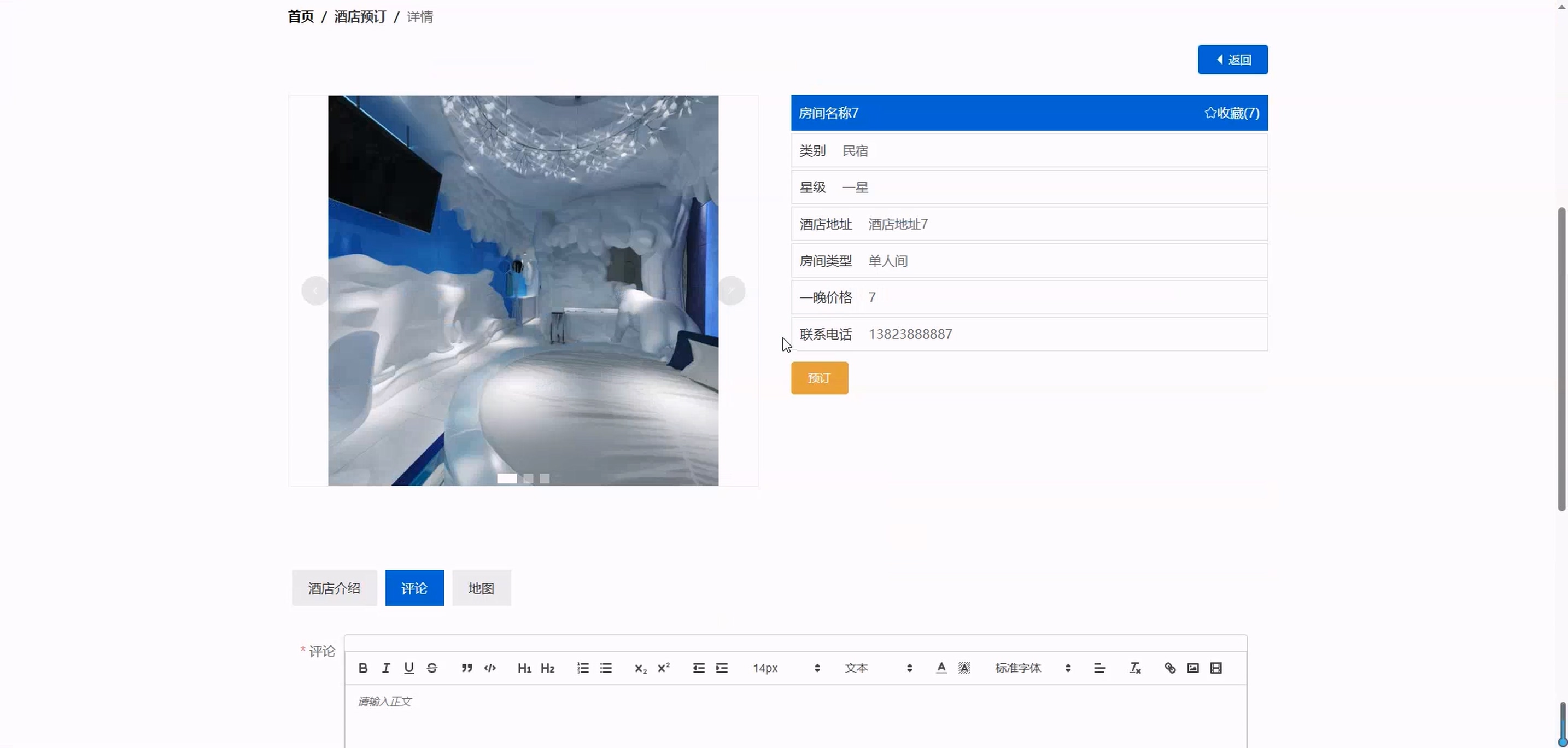Insert a blockquote in editor
The width and height of the screenshot is (1568, 748).
pyautogui.click(x=467, y=668)
